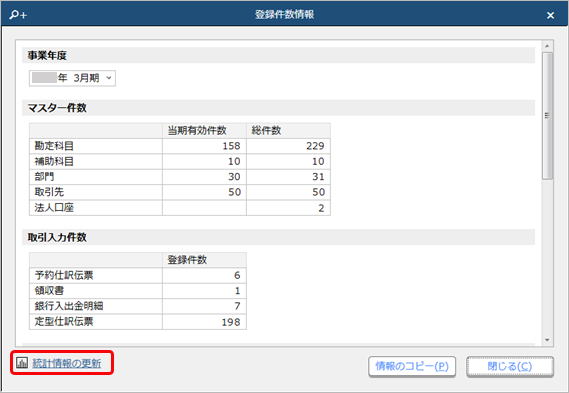Select the 定型仕訳伝票 row label
This screenshot has width=569, height=393.
64,322
